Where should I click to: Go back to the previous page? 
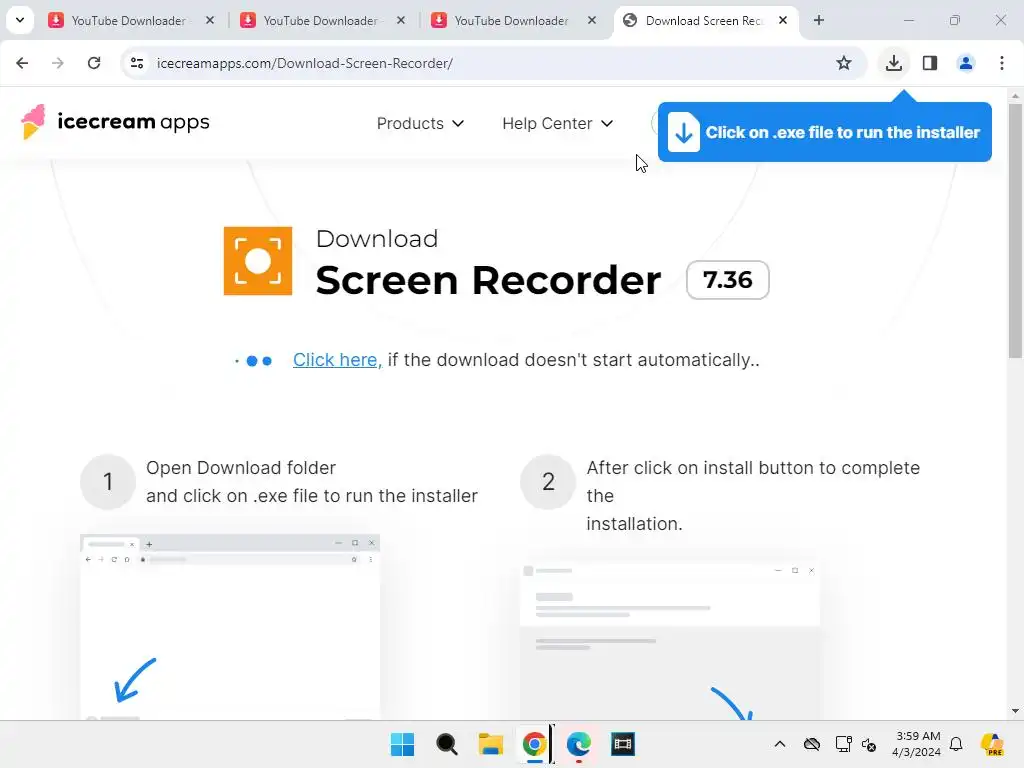pyautogui.click(x=22, y=63)
